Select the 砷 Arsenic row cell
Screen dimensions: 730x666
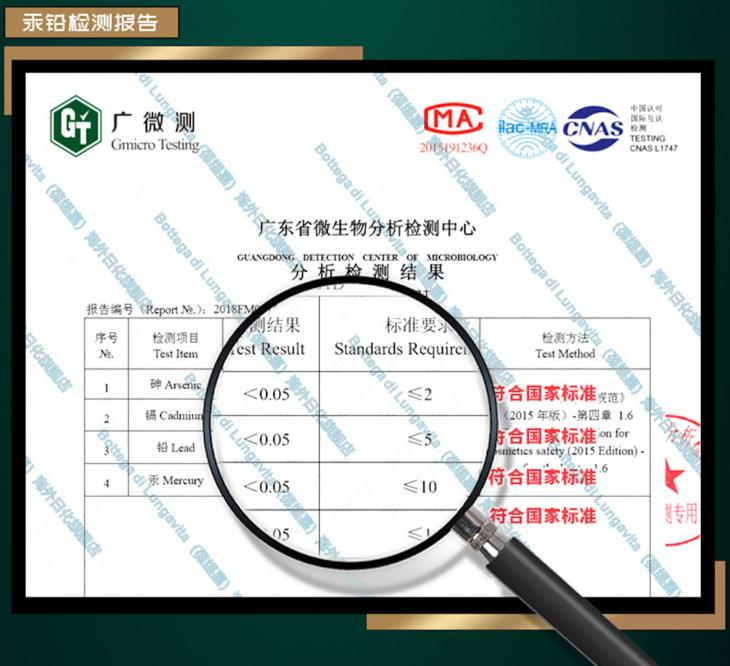click(176, 384)
